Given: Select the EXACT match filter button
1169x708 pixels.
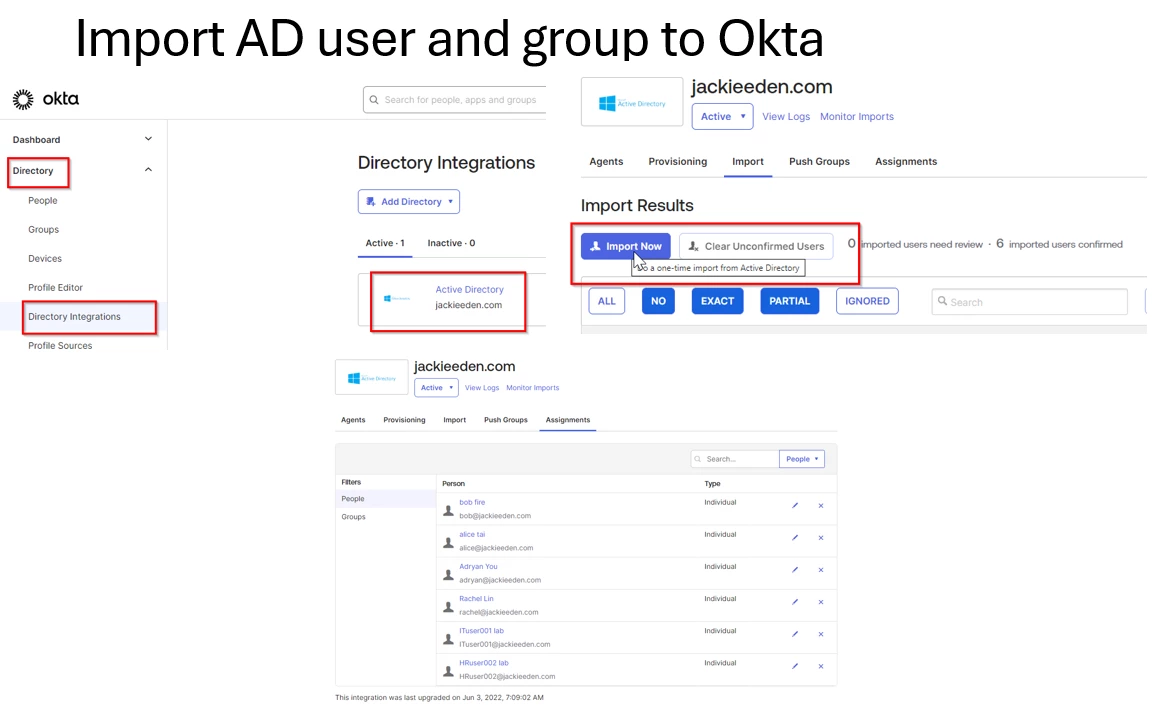Looking at the screenshot, I should pos(717,301).
